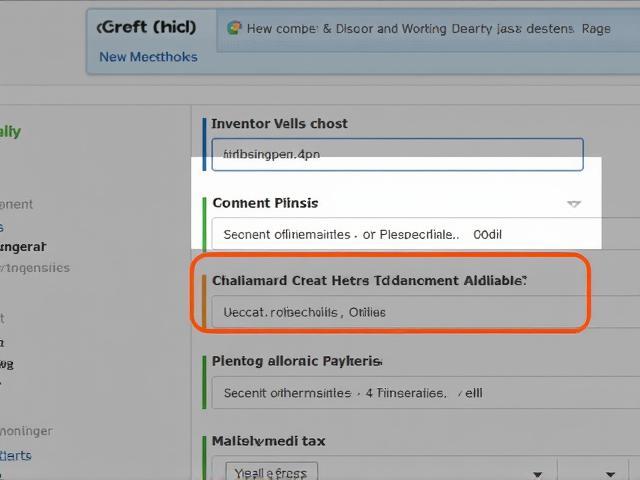Click the "Inventor Vells chost" section heading
Screen dimensions: 640x480
(x=280, y=123)
